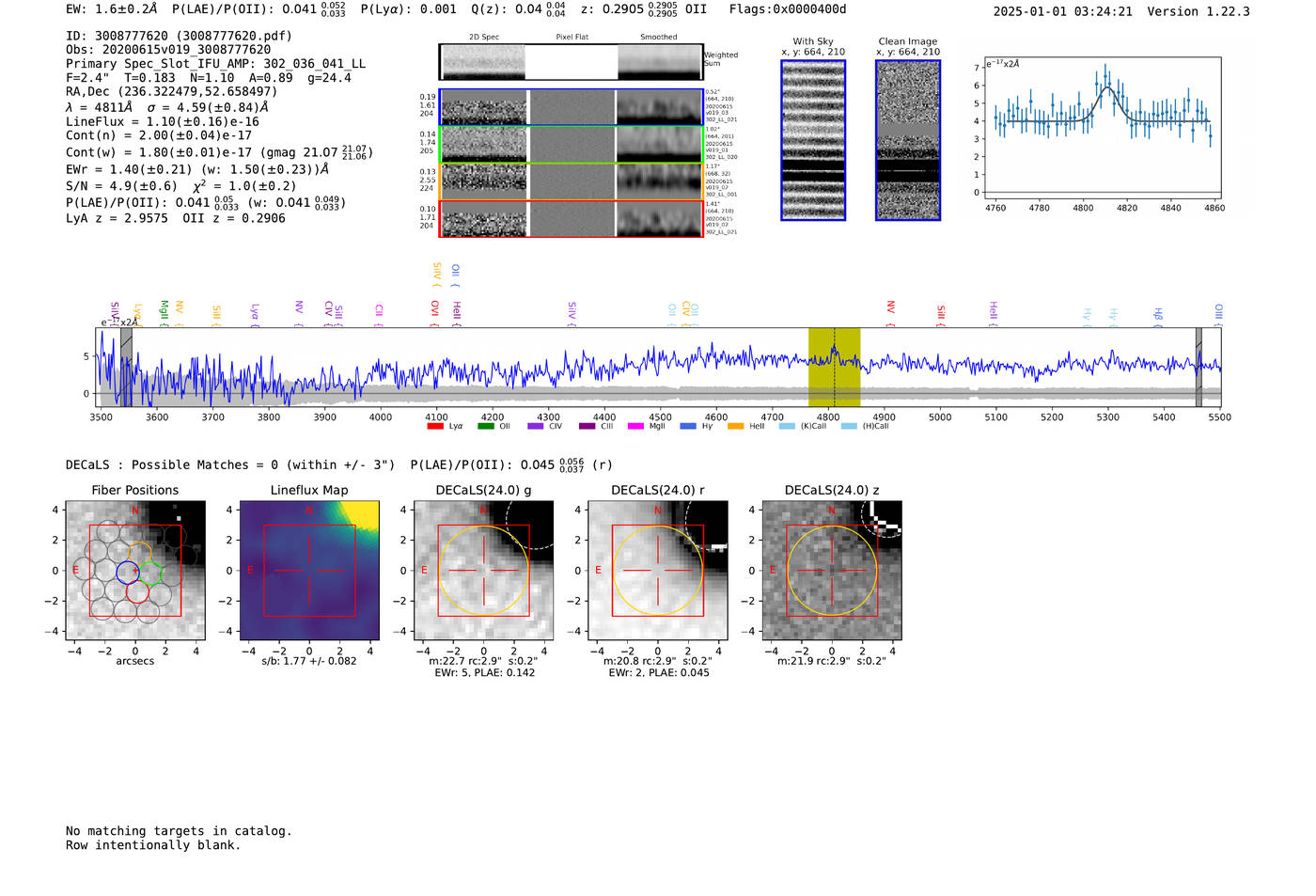Click the 'LyA z = 2.9575' text
Image resolution: width=1316 pixels, height=896 pixels.
pos(117,218)
